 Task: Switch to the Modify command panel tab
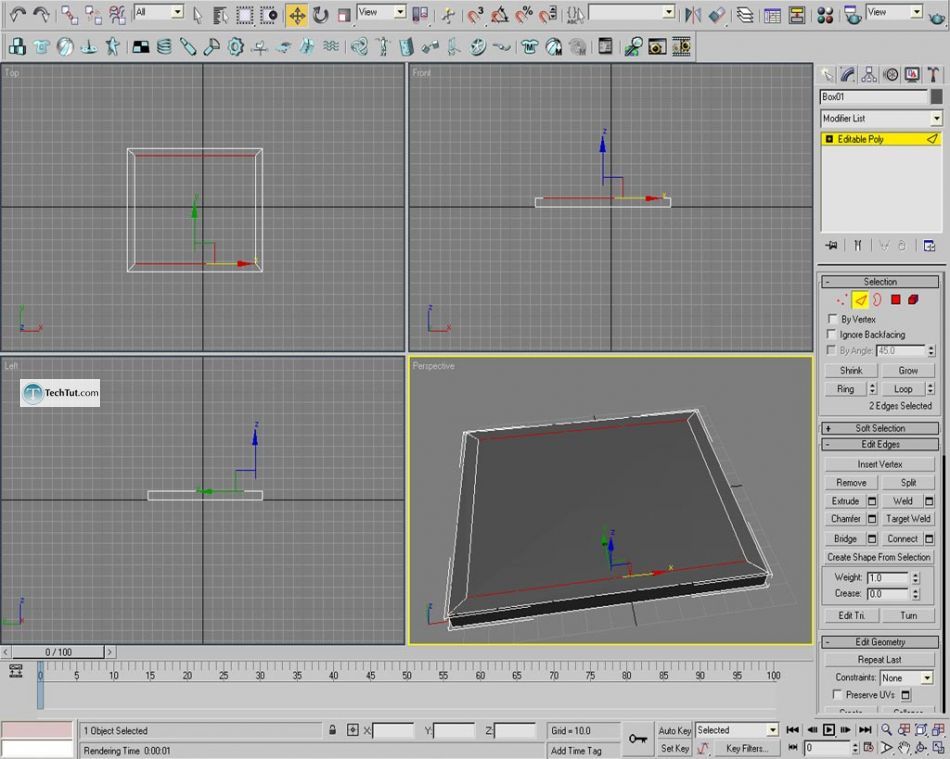pyautogui.click(x=848, y=75)
